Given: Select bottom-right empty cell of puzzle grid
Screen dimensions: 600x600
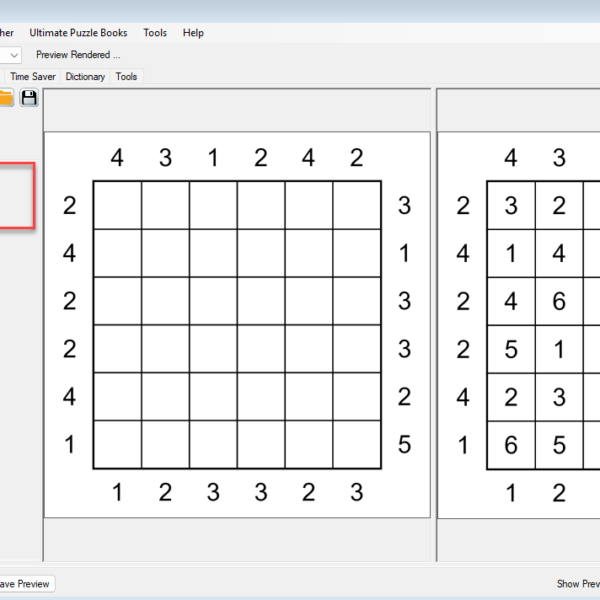Looking at the screenshot, I should (x=357, y=445).
